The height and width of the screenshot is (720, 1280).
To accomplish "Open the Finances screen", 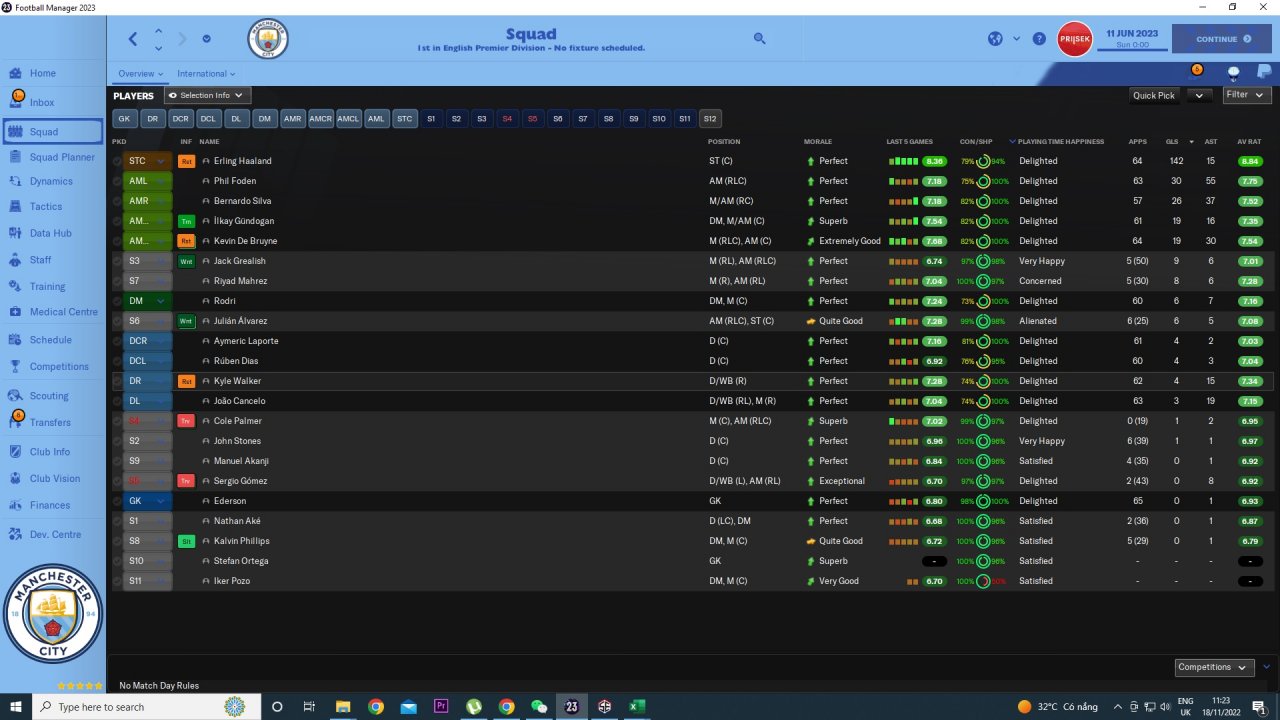I will (x=50, y=505).
